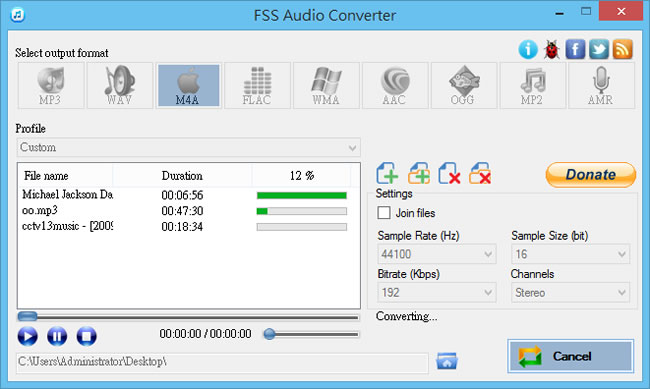Select AMR output format
650x389 pixels.
point(601,85)
